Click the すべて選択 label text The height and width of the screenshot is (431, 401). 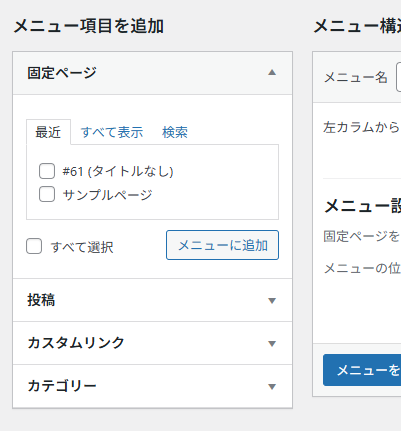point(82,247)
